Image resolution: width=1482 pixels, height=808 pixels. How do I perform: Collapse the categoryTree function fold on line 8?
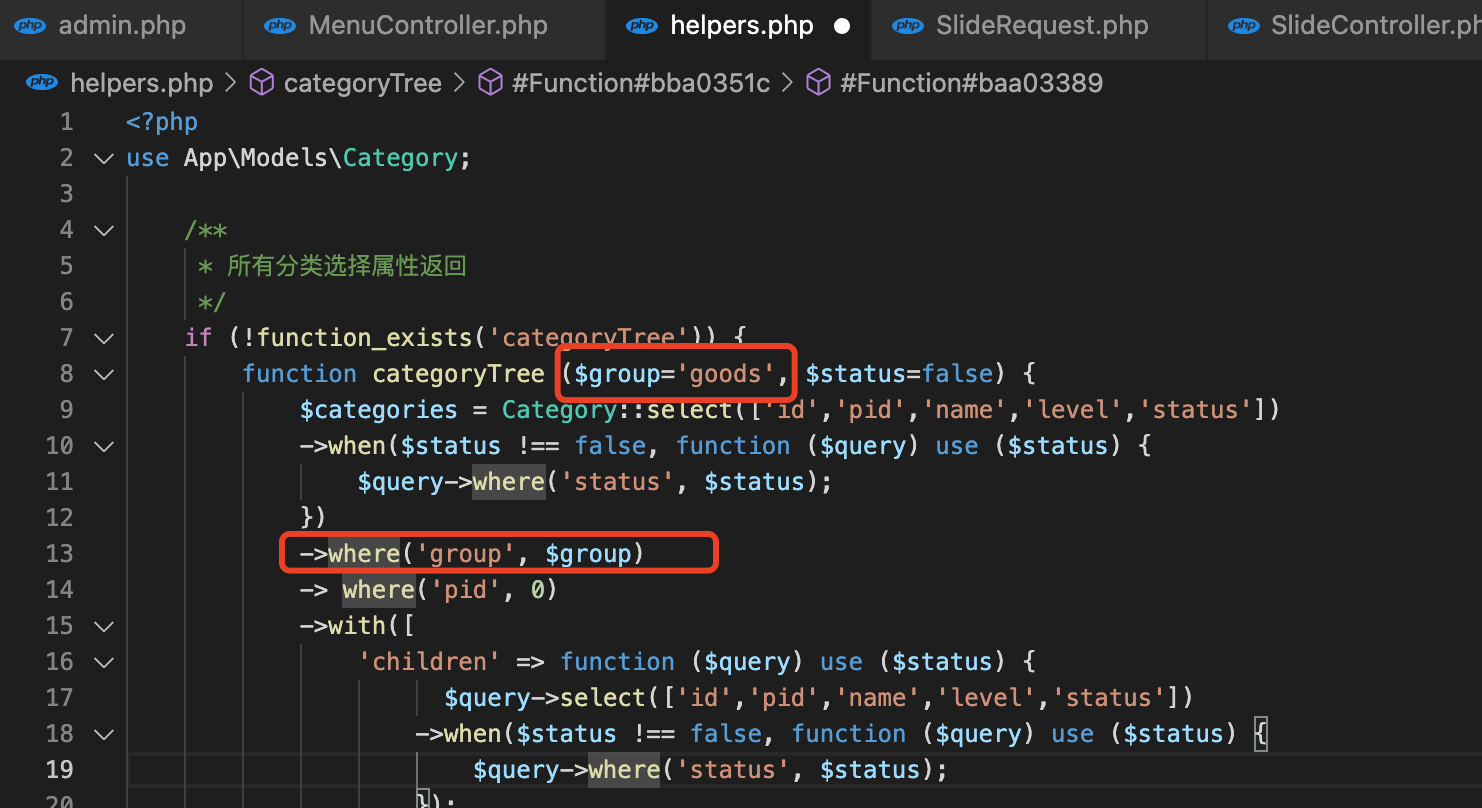104,374
